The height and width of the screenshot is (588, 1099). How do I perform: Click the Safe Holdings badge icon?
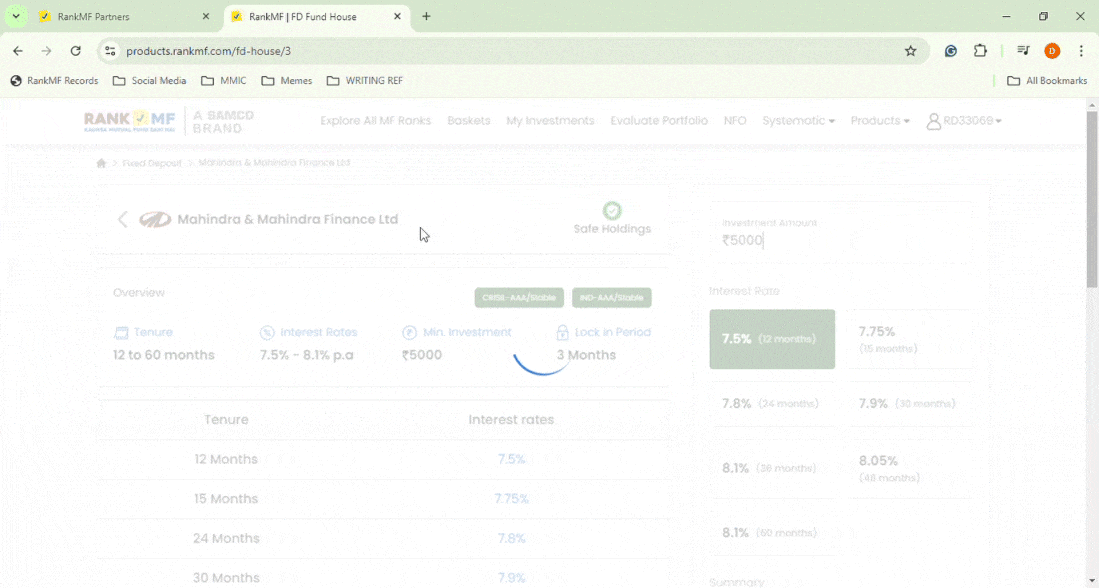pos(612,210)
